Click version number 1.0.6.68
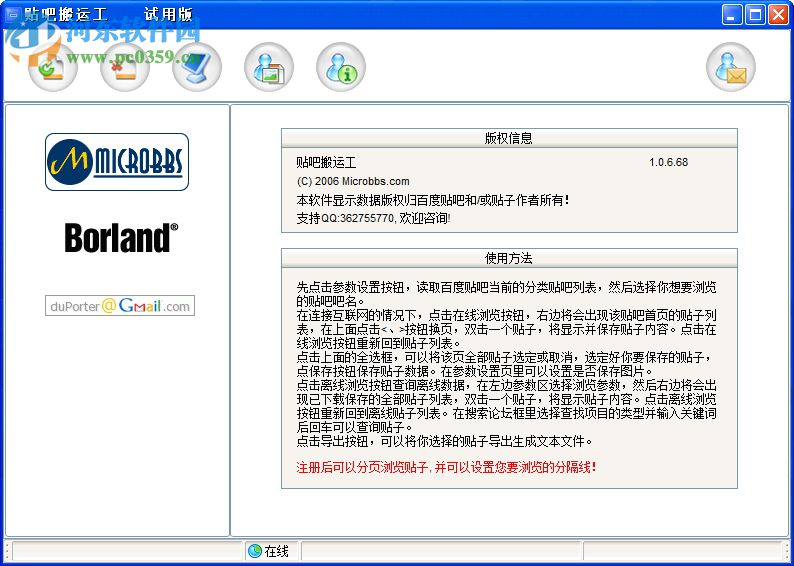The image size is (794, 566). (x=668, y=163)
